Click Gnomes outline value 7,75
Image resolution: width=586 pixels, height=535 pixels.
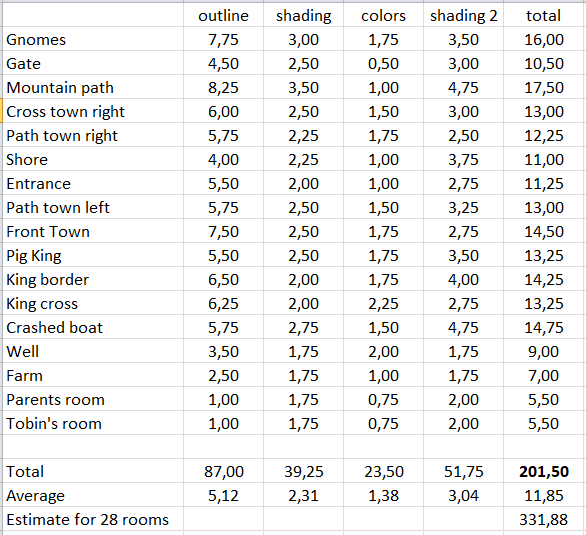223,40
